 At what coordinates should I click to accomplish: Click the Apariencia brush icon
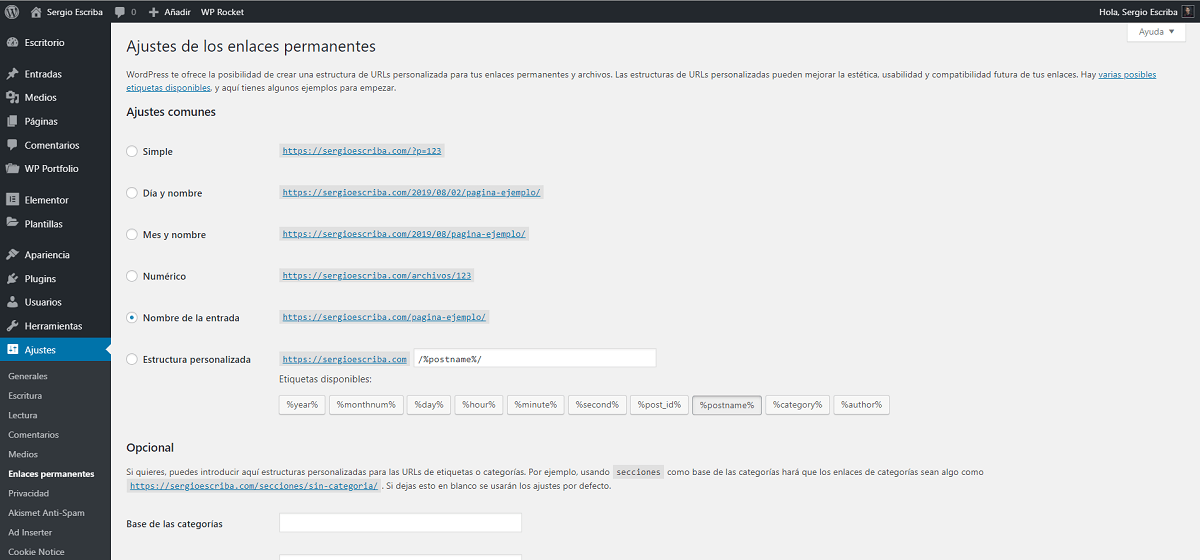point(12,255)
